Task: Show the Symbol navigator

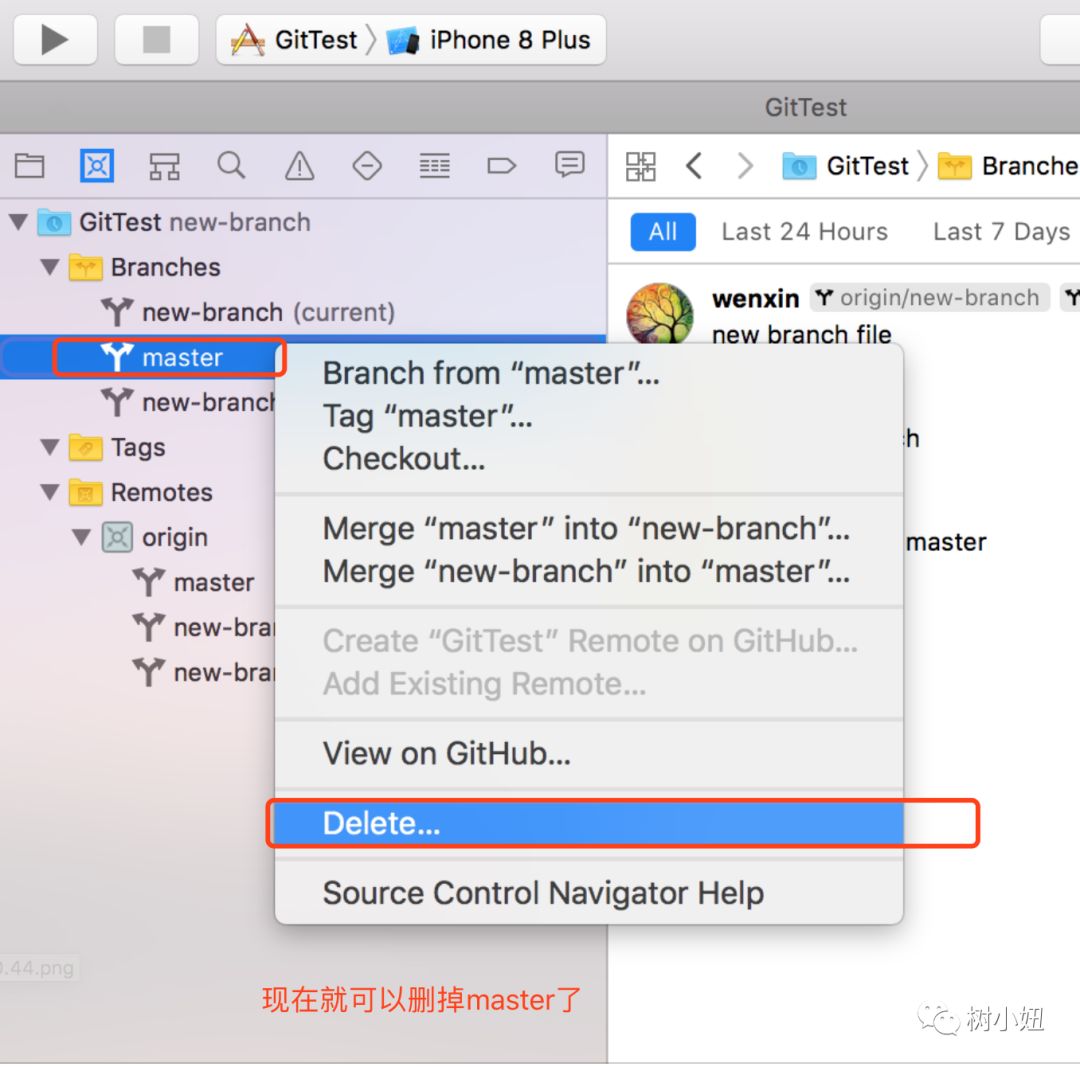Action: click(x=165, y=165)
